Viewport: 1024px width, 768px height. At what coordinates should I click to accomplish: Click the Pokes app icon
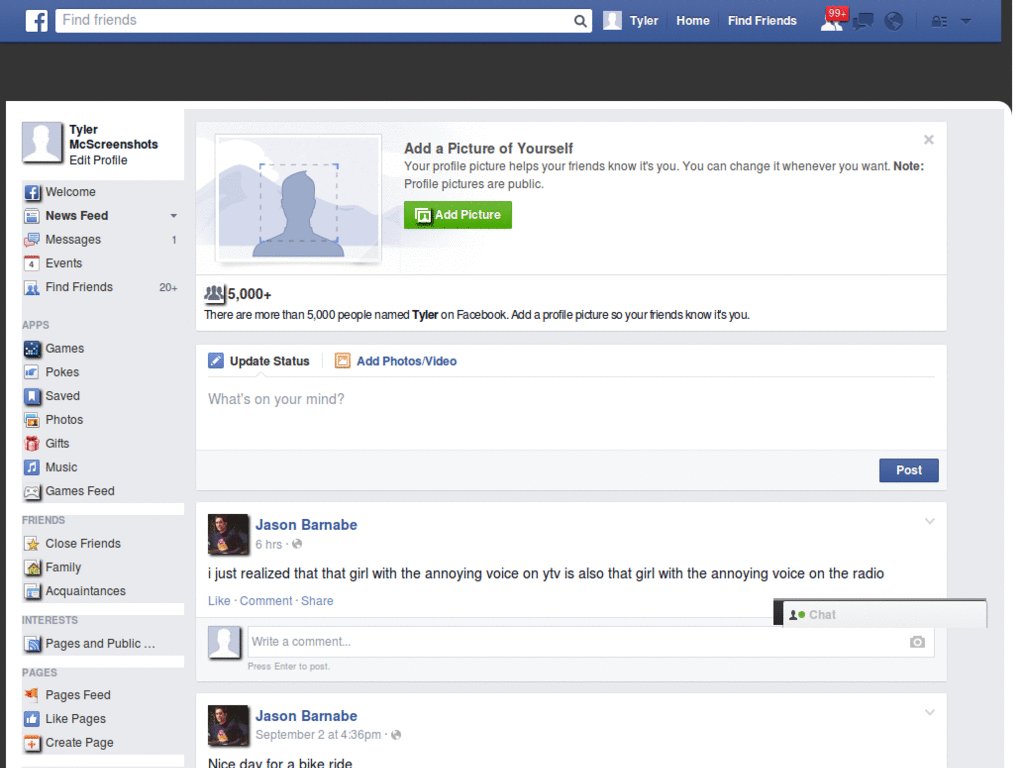tap(32, 372)
